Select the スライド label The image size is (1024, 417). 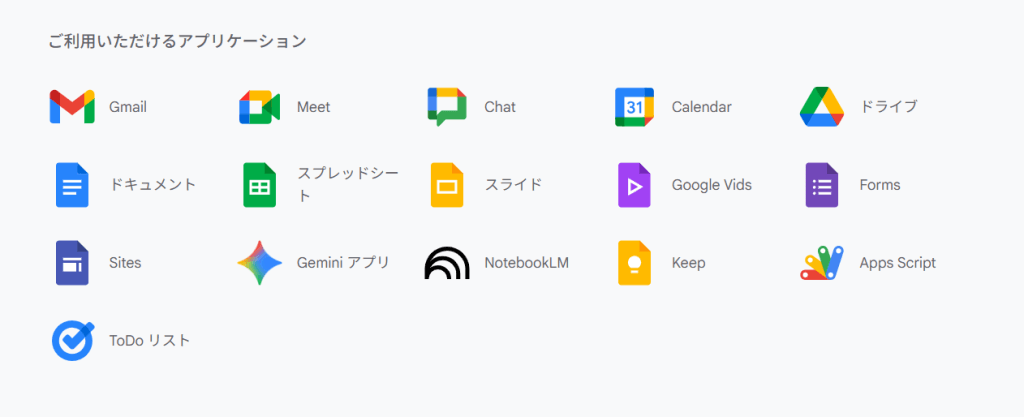click(x=513, y=185)
